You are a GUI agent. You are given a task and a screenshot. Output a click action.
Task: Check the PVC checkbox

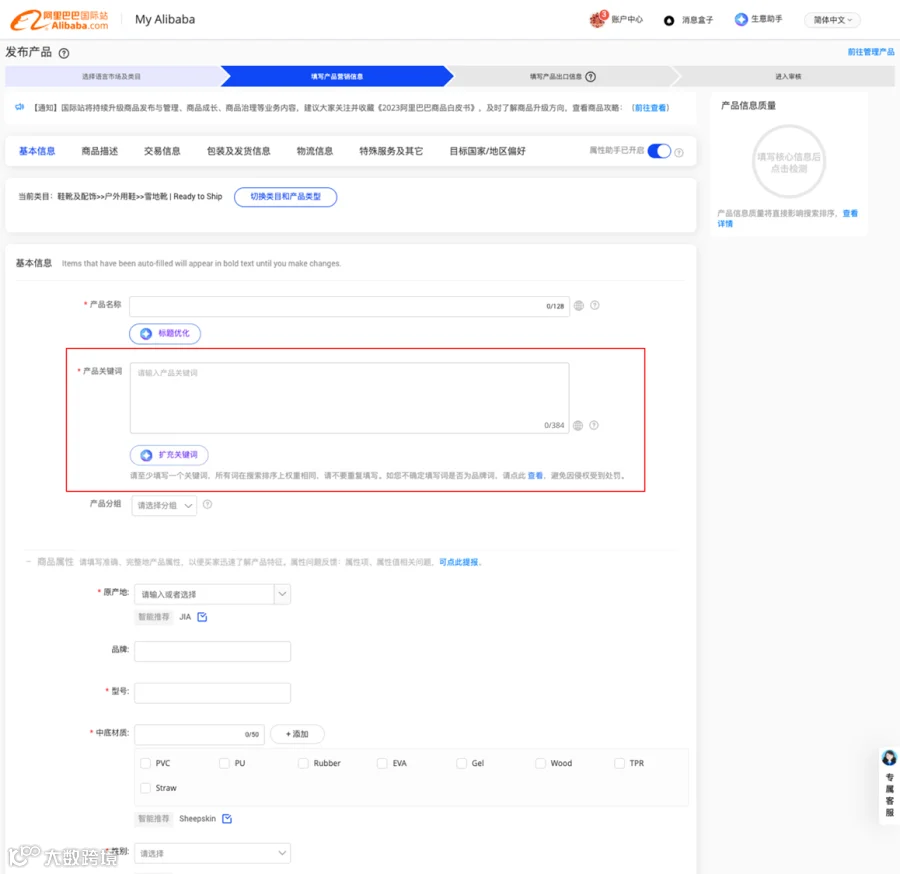tap(145, 763)
